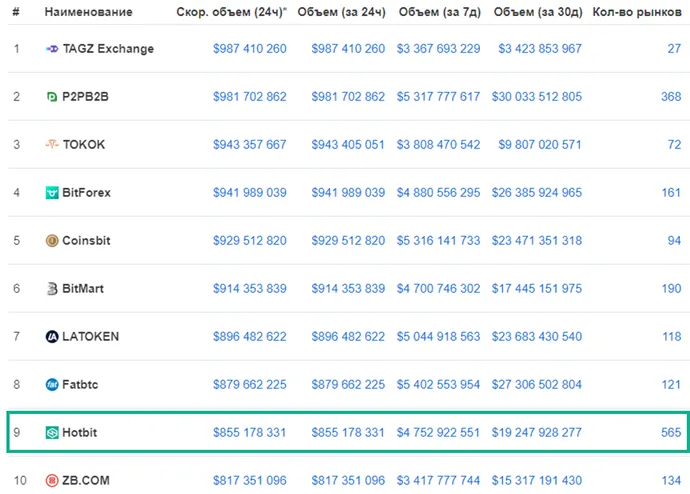
Task: Click the Coinsbit coin logo icon
Action: (52, 241)
